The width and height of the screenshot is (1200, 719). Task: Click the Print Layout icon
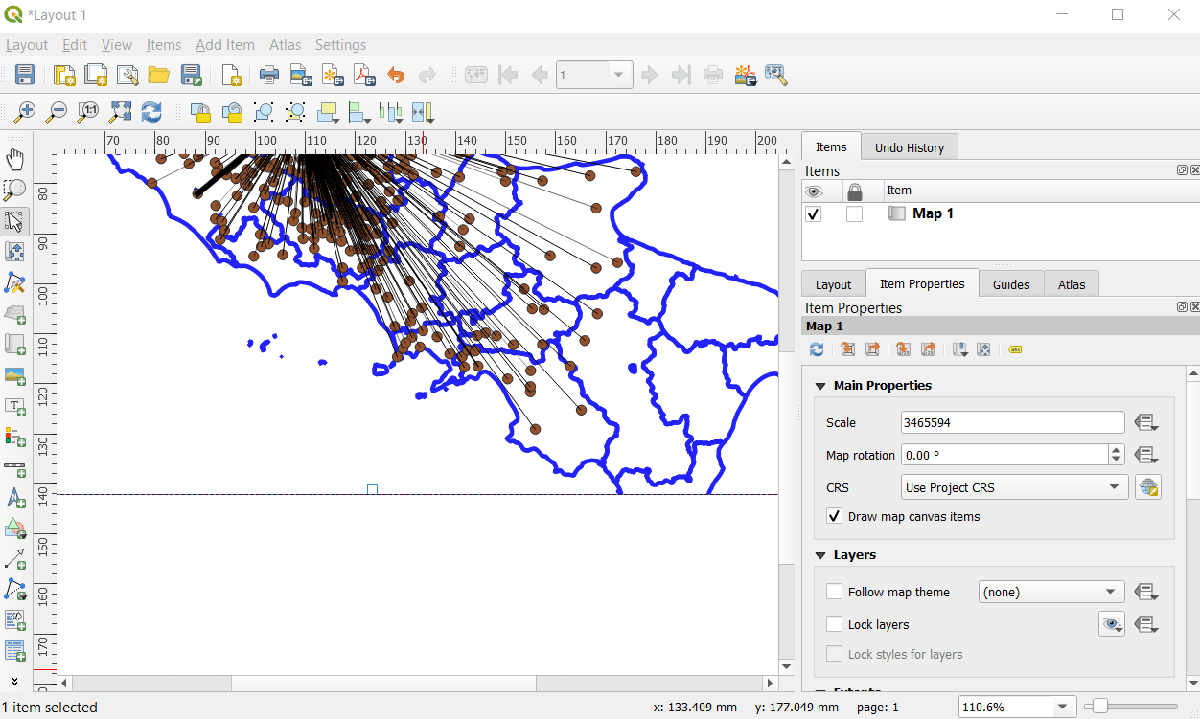click(269, 75)
